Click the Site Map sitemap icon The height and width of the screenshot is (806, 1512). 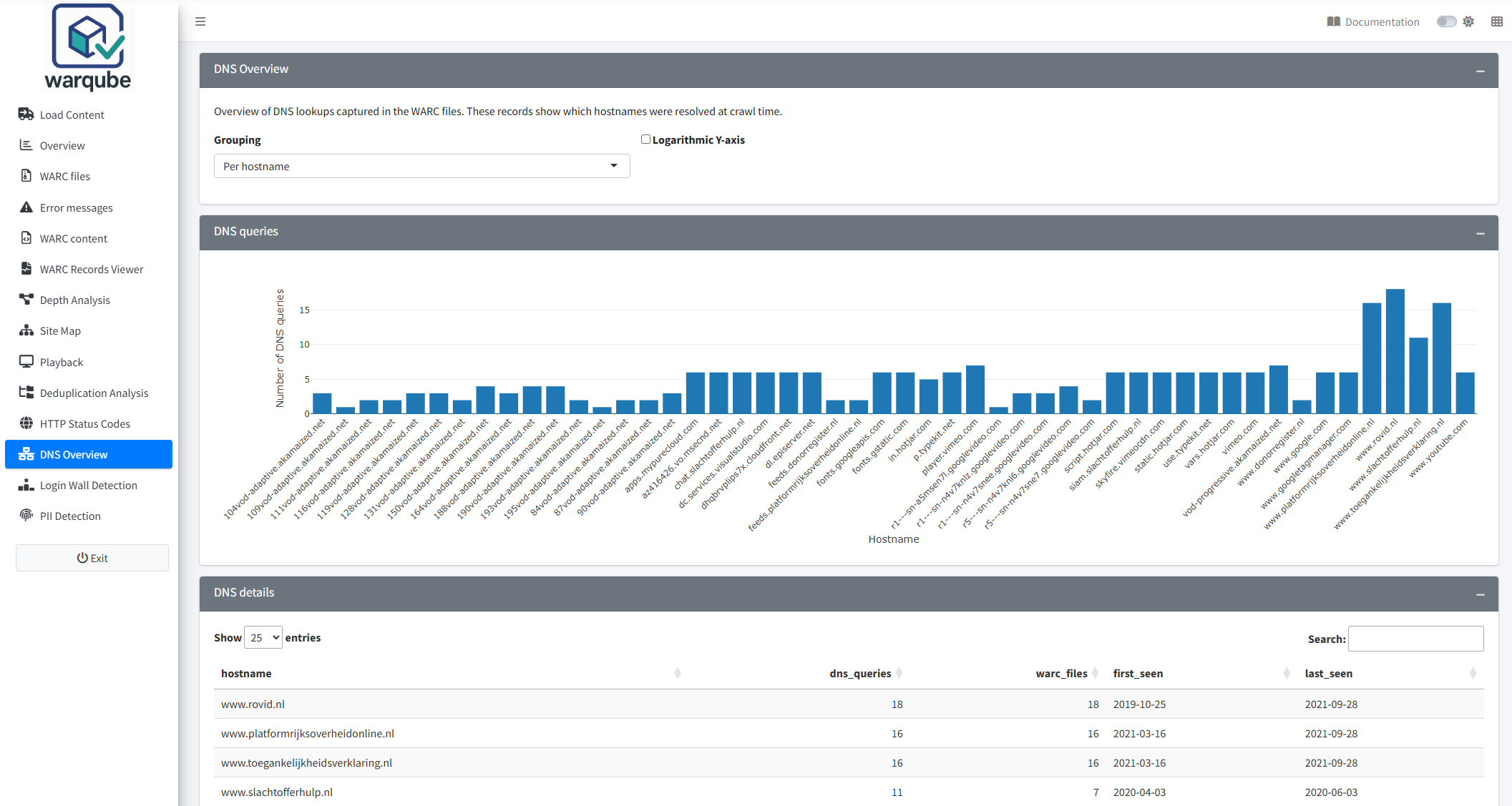(26, 330)
